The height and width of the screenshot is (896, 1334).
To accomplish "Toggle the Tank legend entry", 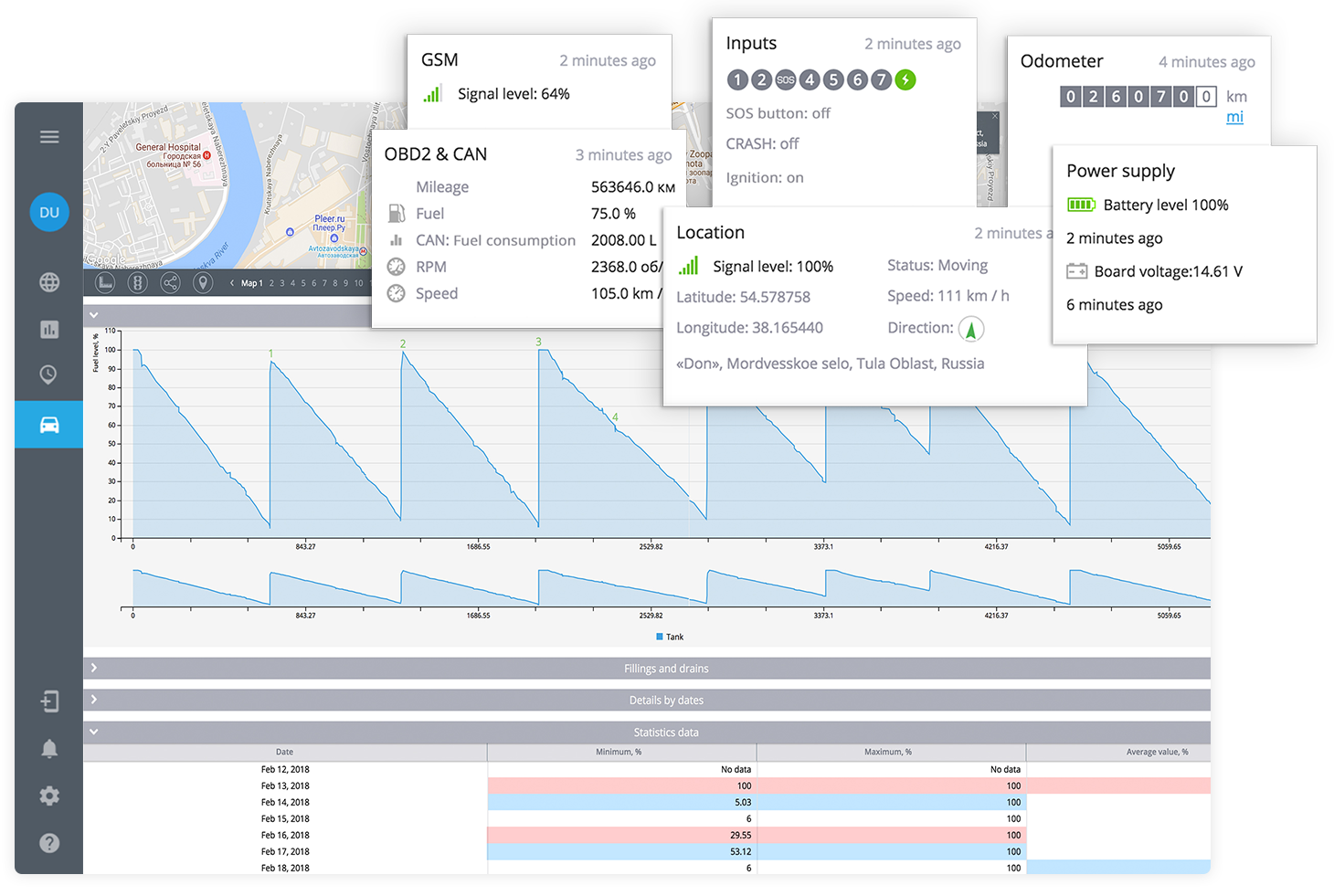I will [x=670, y=637].
